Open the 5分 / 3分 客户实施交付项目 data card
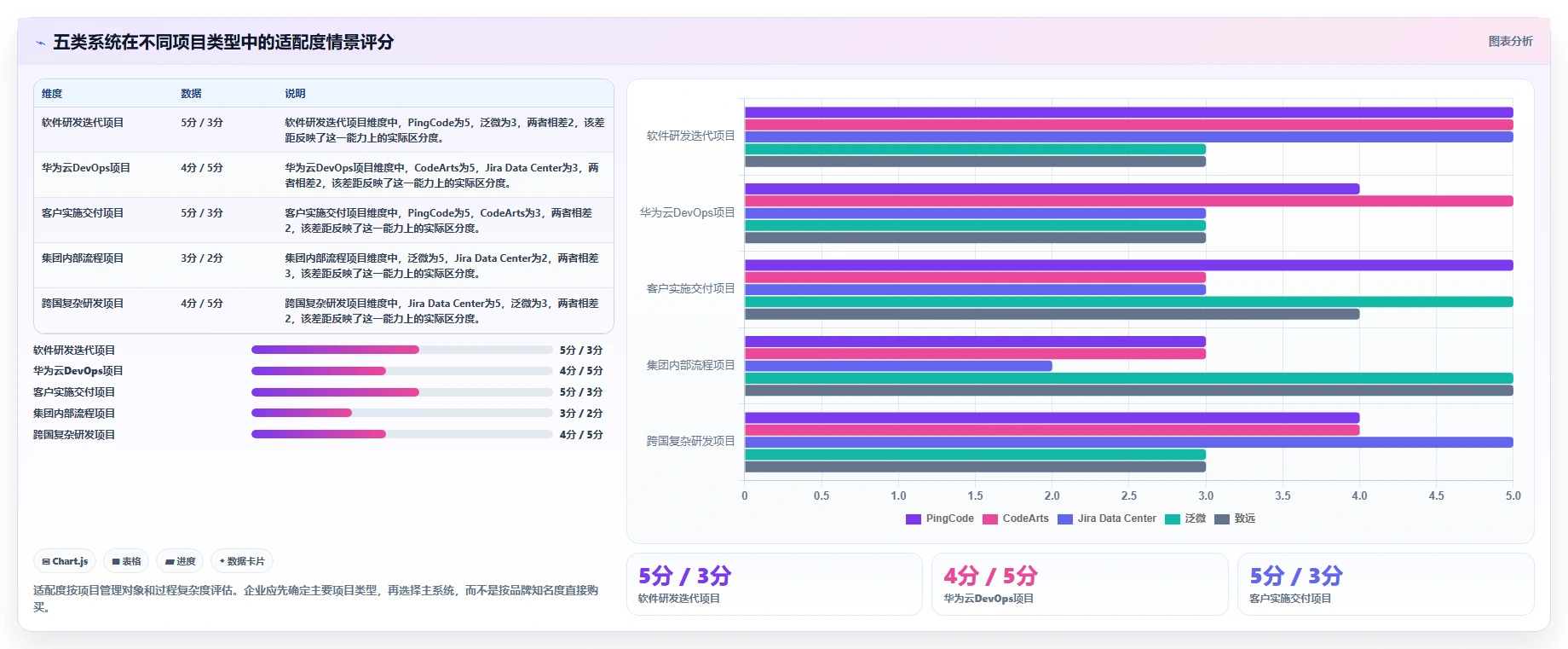 [1386, 584]
